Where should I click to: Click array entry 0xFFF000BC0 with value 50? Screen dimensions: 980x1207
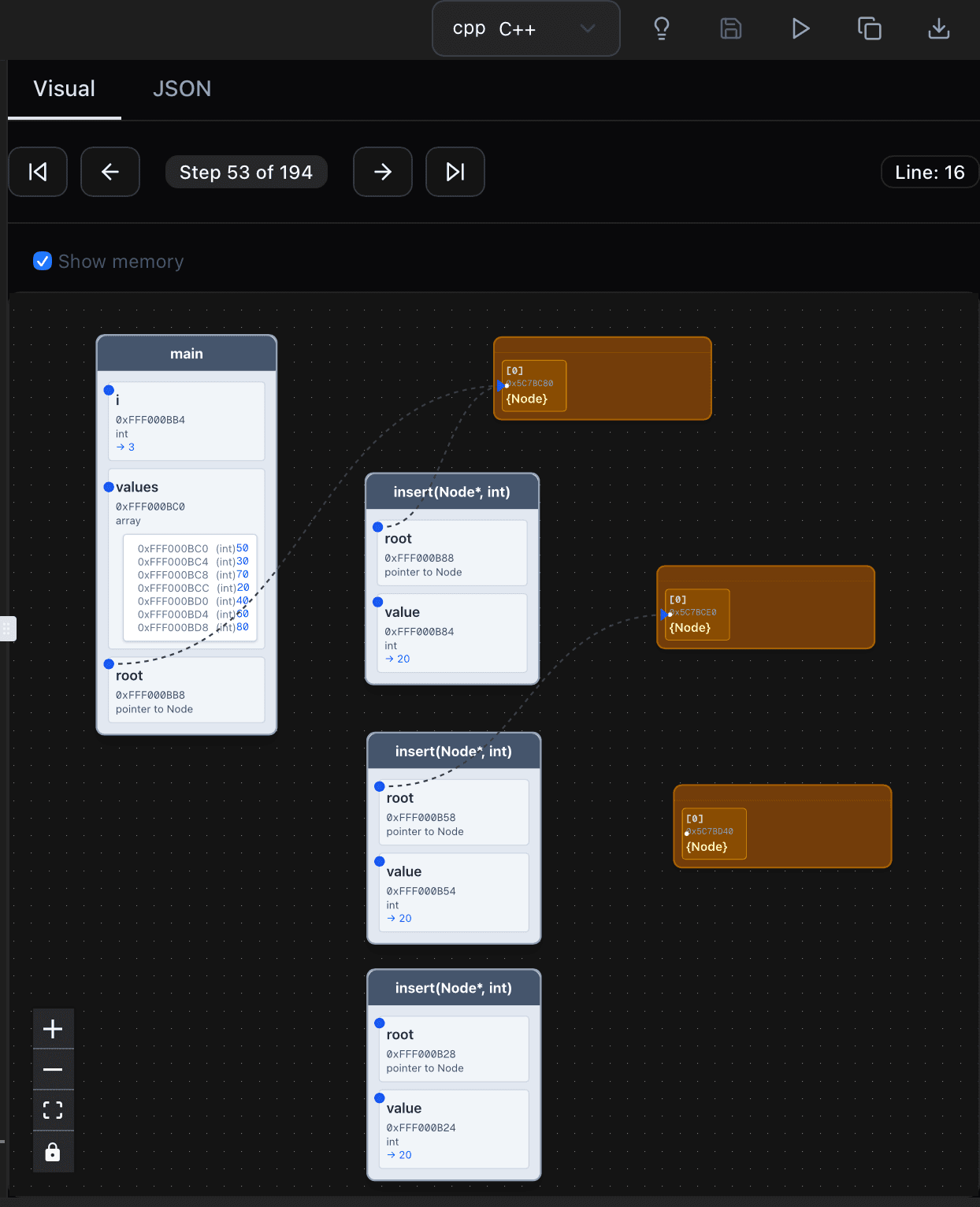(193, 548)
